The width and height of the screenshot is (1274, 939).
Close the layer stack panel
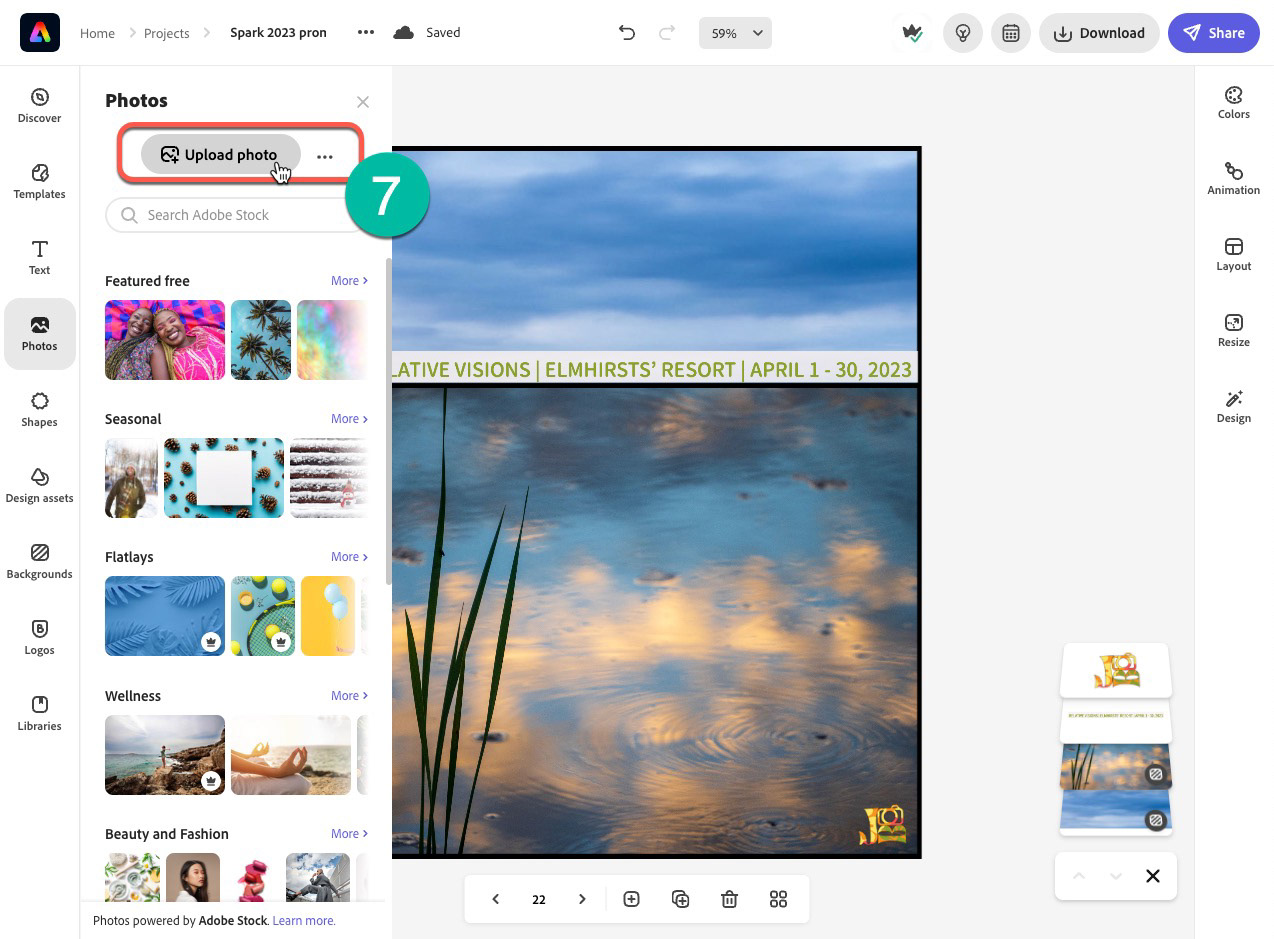coord(1153,876)
